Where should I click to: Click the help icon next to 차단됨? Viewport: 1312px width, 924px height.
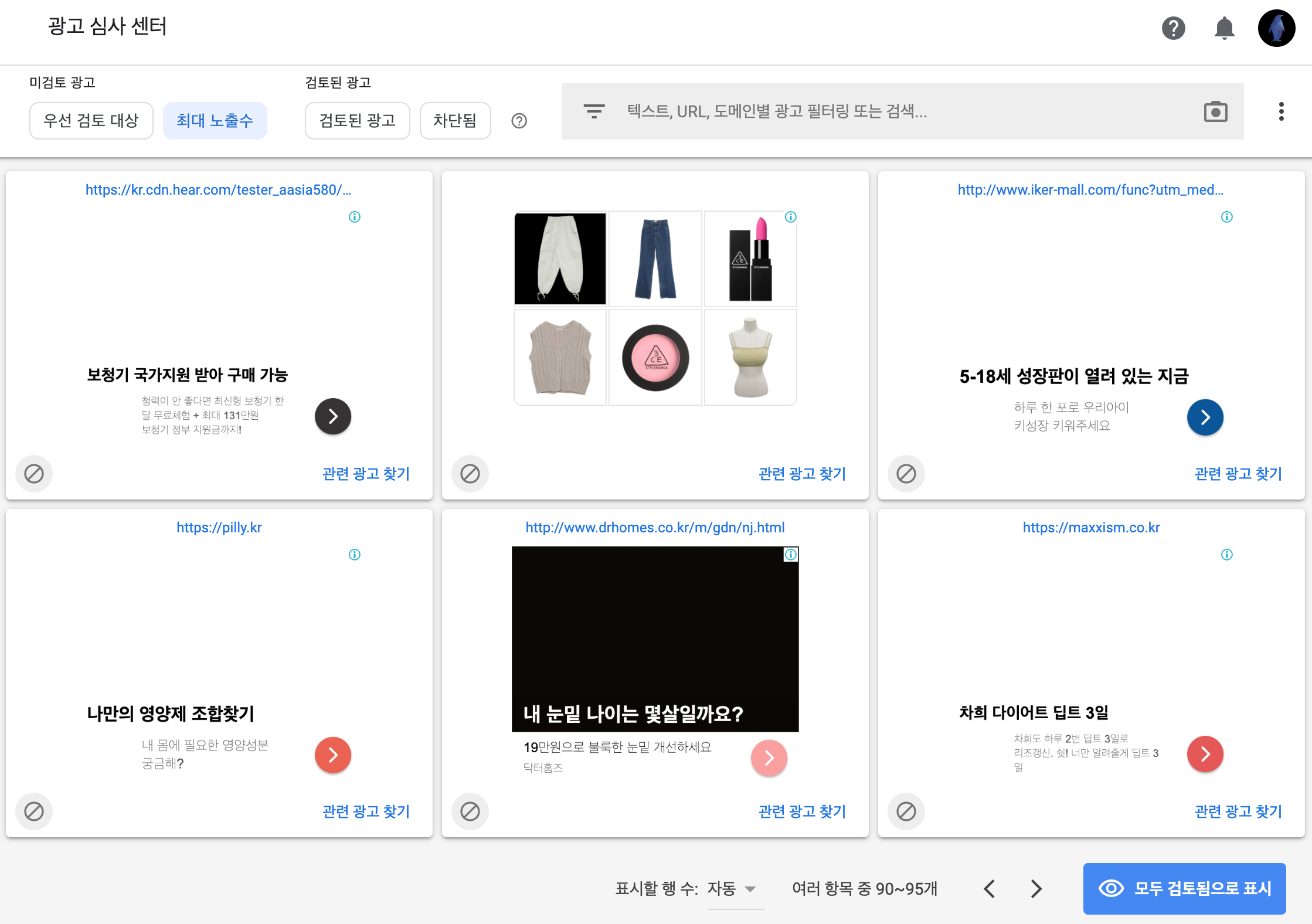519,121
